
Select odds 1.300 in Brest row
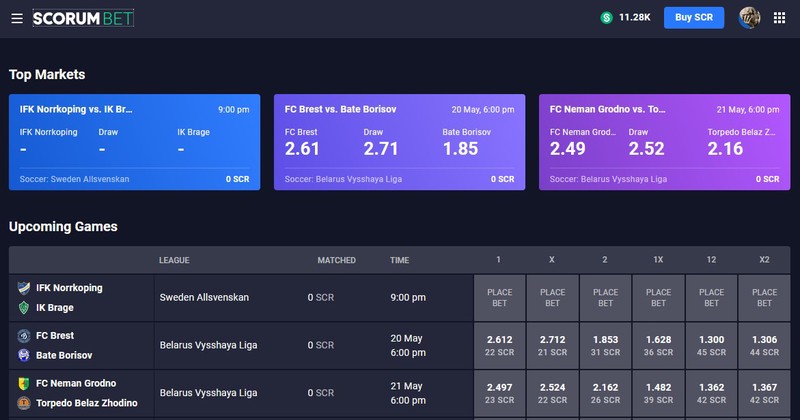tap(711, 345)
